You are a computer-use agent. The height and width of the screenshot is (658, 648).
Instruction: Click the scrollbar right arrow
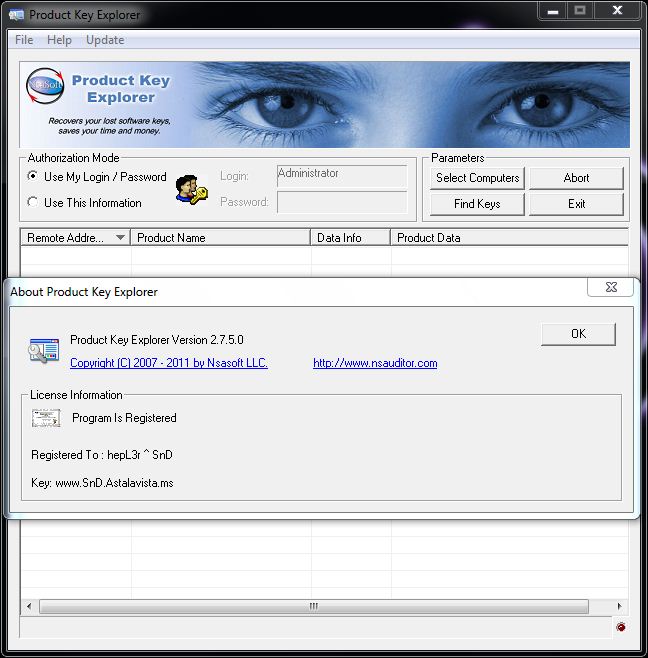tap(620, 606)
